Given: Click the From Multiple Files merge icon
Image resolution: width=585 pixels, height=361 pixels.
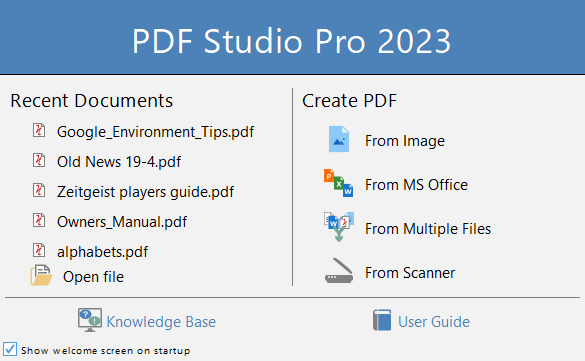Looking at the screenshot, I should (339, 227).
